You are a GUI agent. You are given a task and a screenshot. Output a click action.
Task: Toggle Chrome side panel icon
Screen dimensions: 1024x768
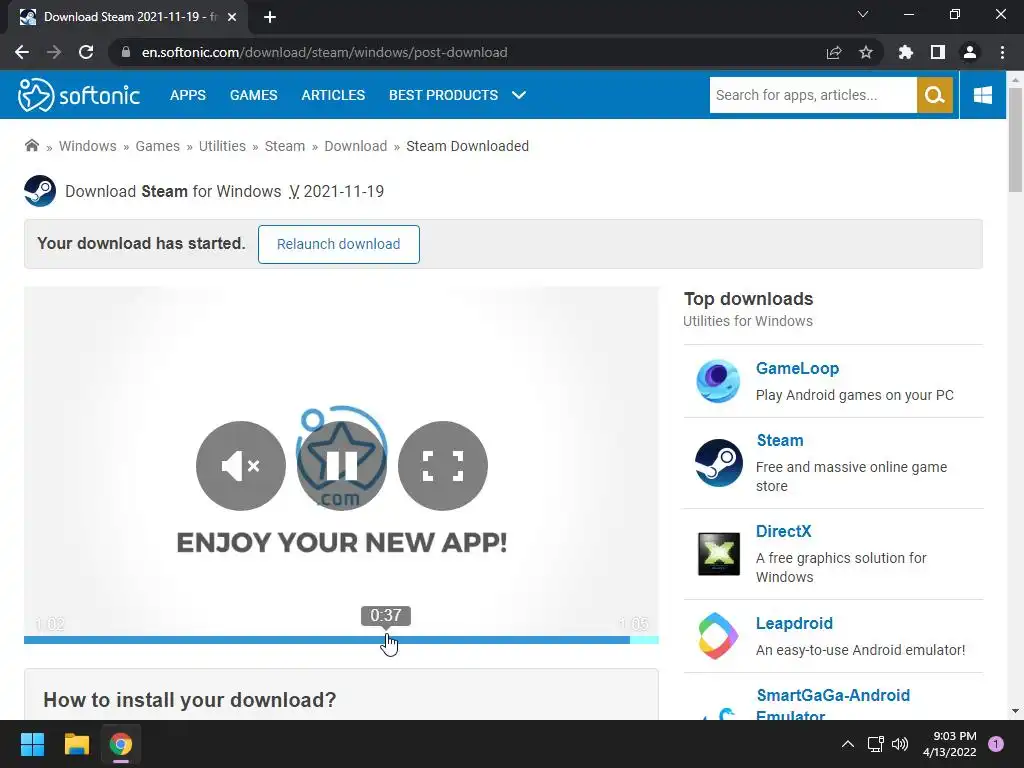tap(938, 52)
